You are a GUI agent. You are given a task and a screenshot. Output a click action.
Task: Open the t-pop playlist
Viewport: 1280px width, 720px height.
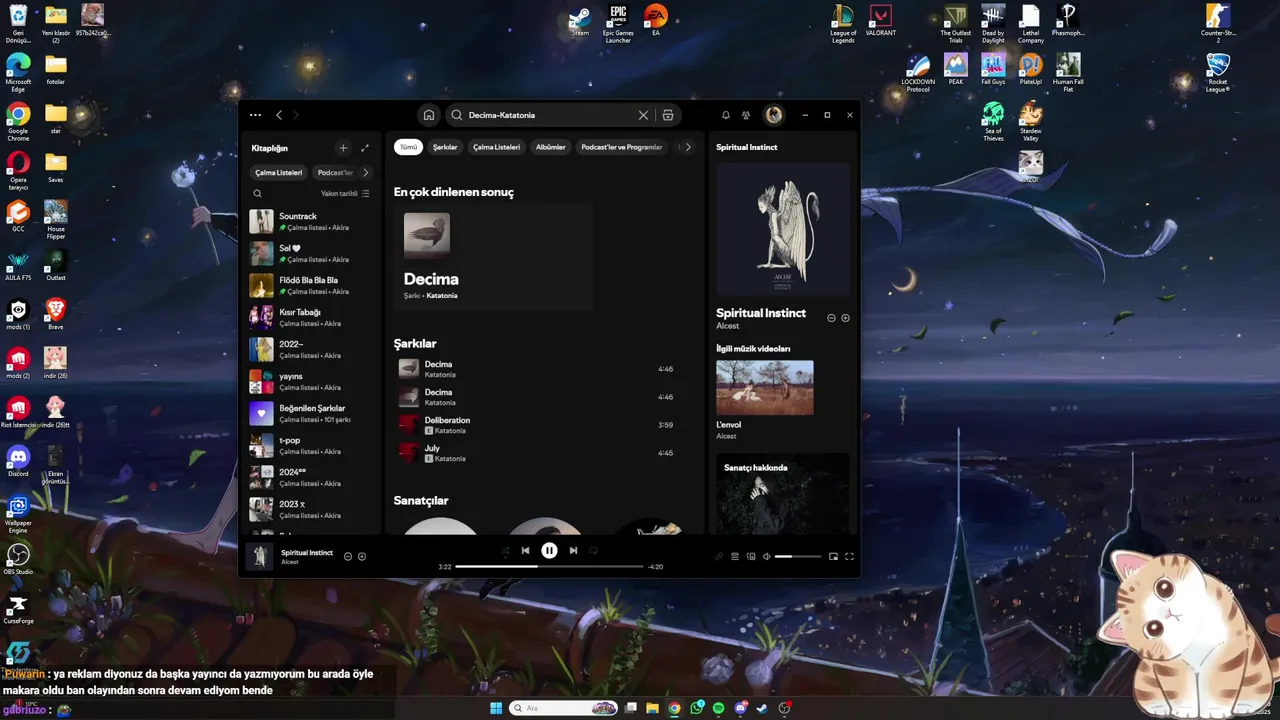(312, 446)
